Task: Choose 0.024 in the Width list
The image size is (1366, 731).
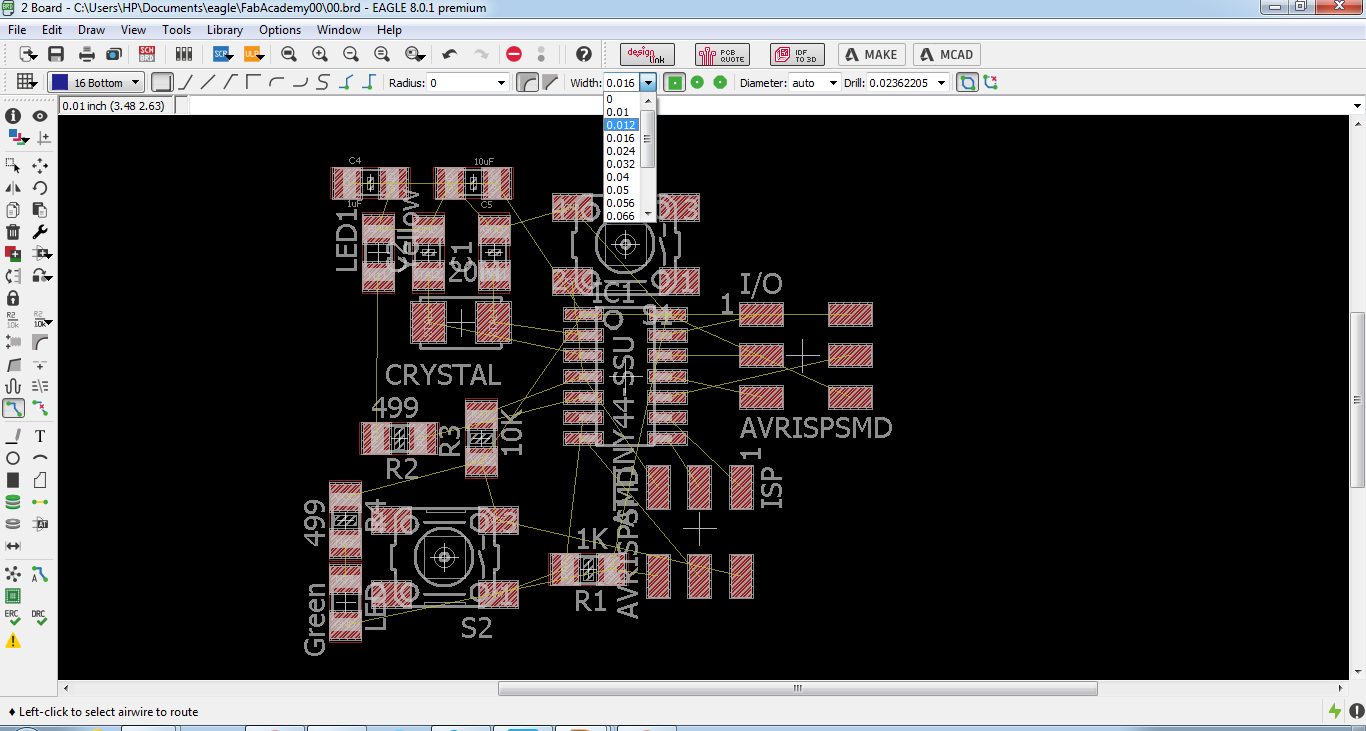Action: (x=622, y=151)
